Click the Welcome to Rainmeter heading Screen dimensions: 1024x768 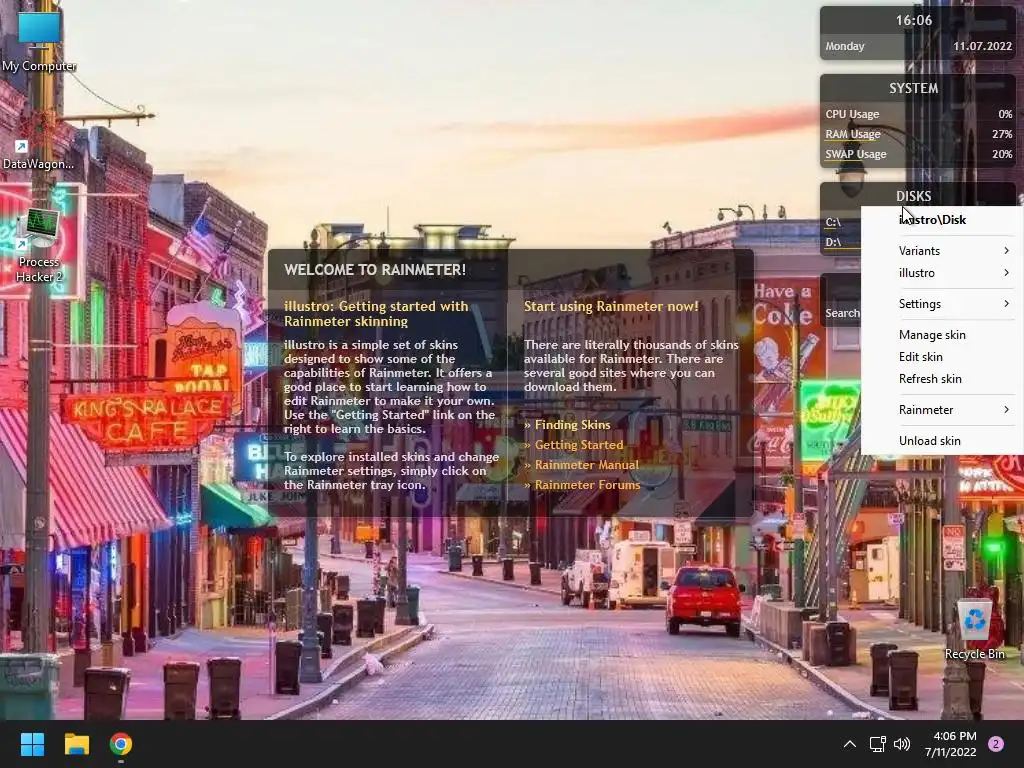pos(375,270)
